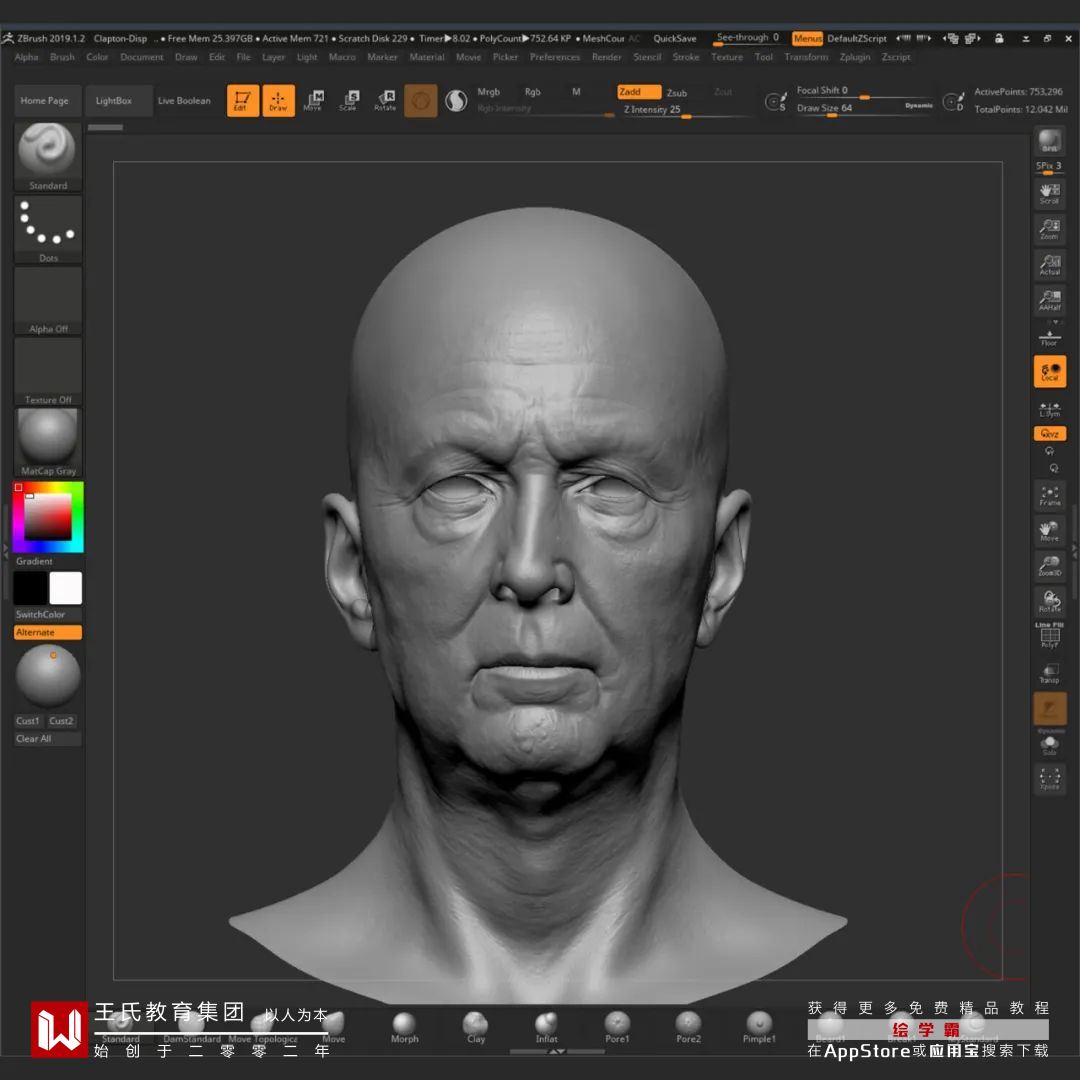Viewport: 1080px width, 1080px height.
Task: Toggle XYZ rotation mode
Action: point(1050,433)
